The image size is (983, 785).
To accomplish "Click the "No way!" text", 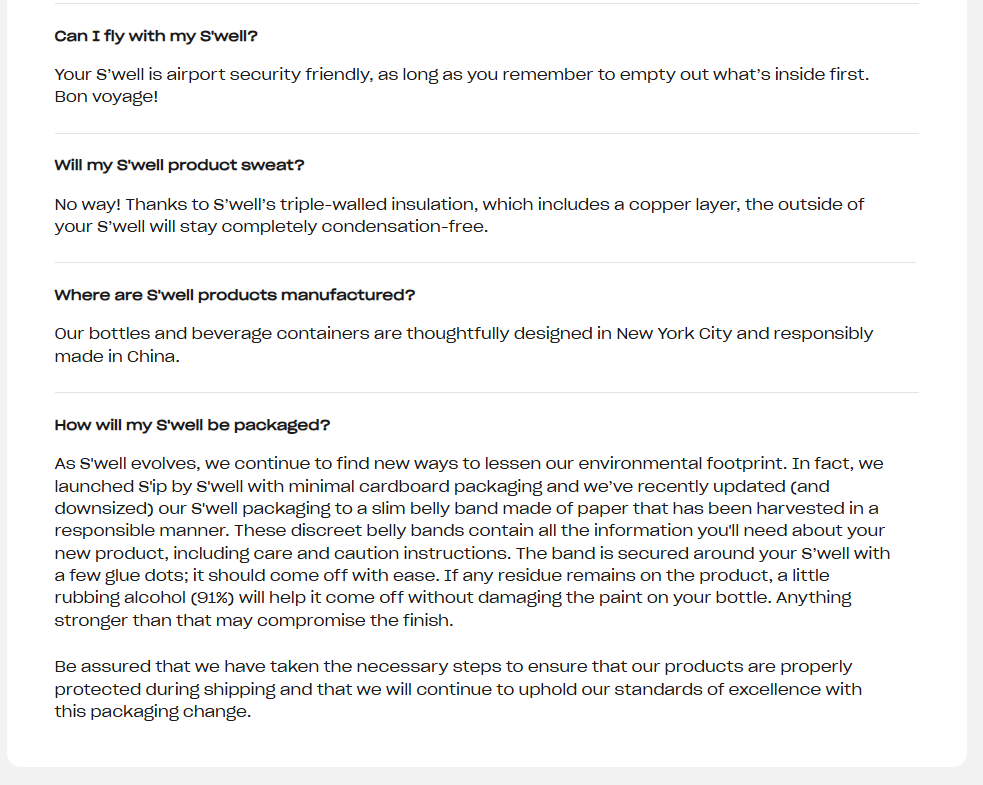I will 88,205.
